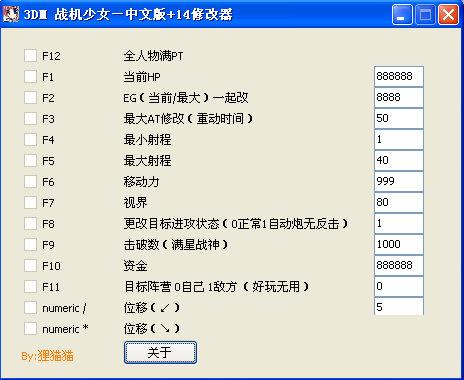
Task: Focus the 击破数 value field 1000
Action: tap(399, 244)
